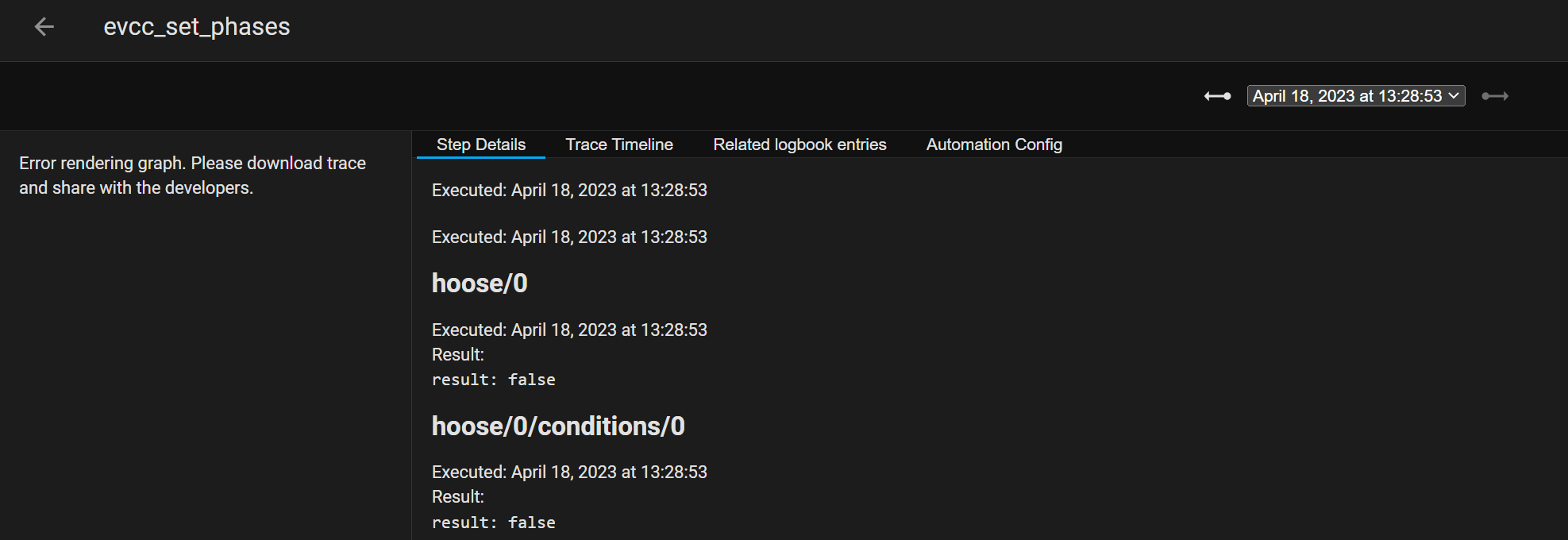Click the hoose/0 step heading
Viewport: 1568px width, 540px height.
click(x=479, y=283)
